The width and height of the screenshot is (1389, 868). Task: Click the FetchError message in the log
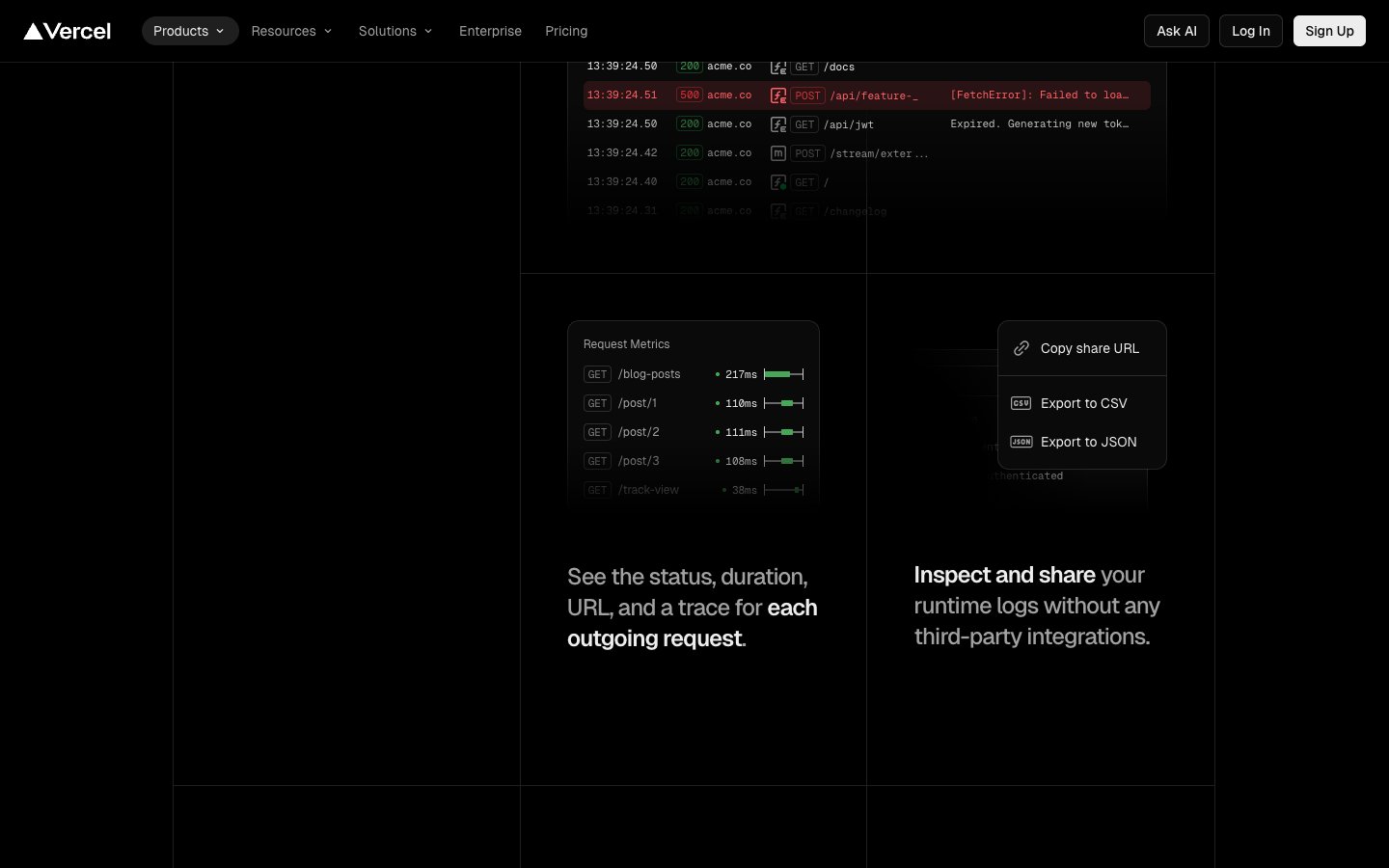[x=1039, y=95]
